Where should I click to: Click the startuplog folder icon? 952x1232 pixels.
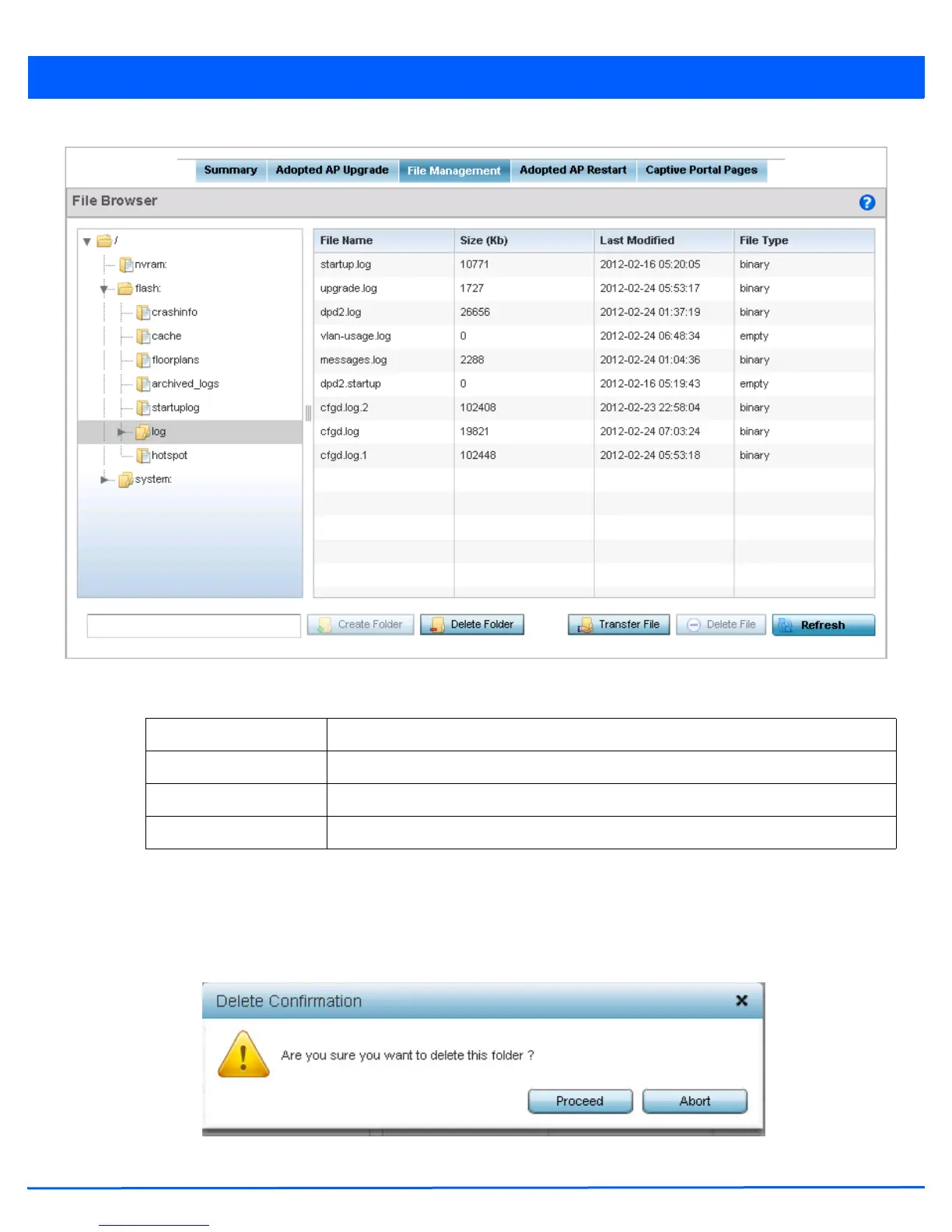pos(143,408)
